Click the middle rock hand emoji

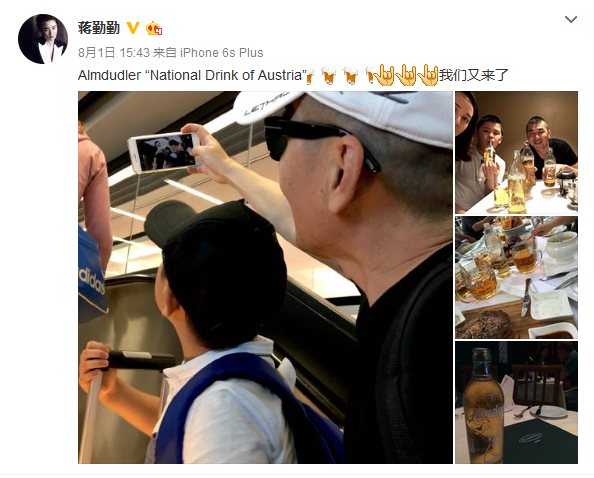(x=406, y=75)
